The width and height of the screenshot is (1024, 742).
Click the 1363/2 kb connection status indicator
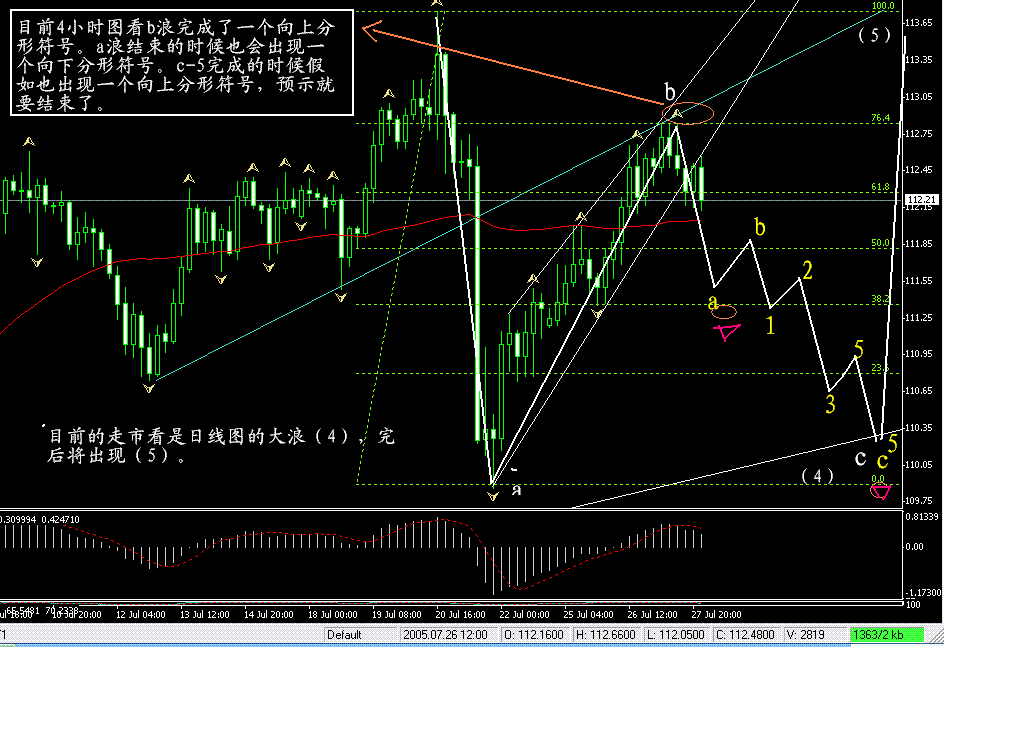[887, 634]
